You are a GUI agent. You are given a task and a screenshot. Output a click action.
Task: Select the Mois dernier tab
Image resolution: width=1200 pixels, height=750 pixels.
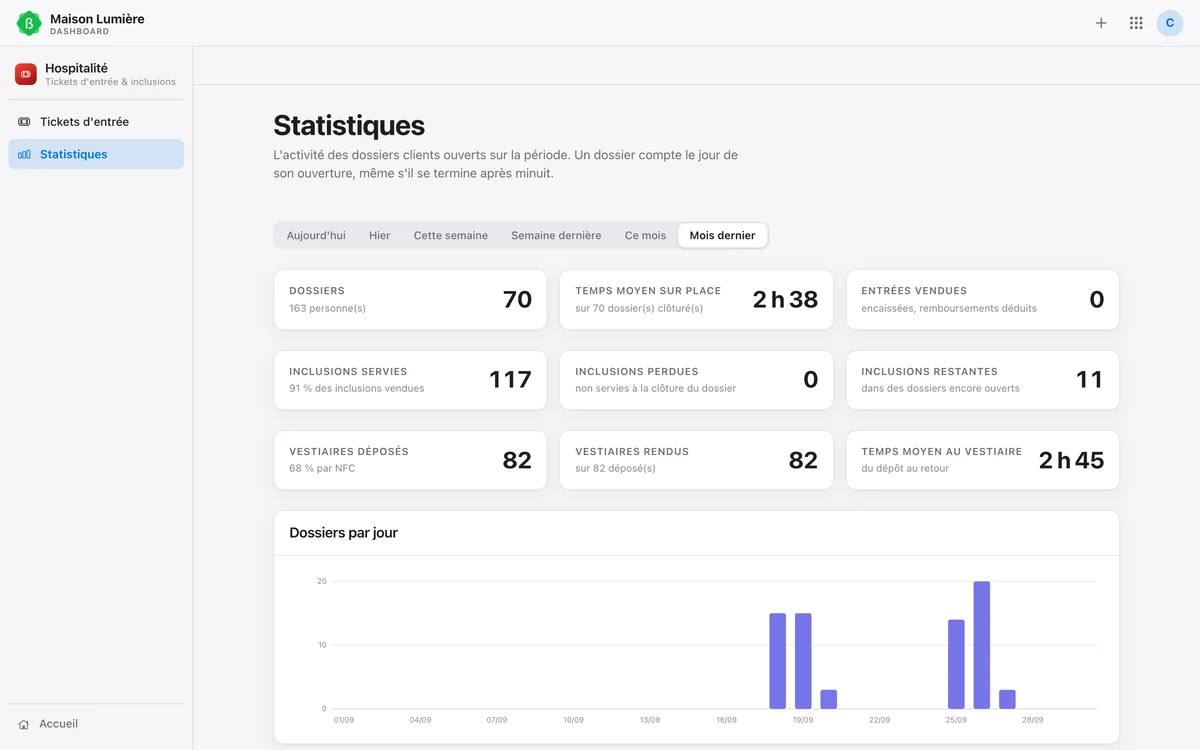point(723,236)
